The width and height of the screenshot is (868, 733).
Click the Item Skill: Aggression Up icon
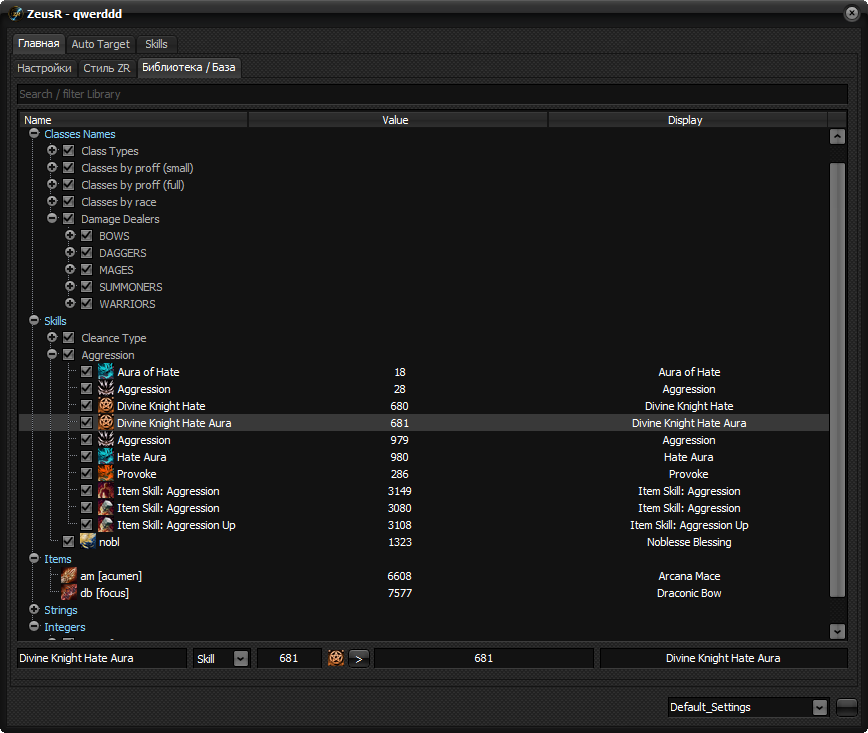pos(106,524)
